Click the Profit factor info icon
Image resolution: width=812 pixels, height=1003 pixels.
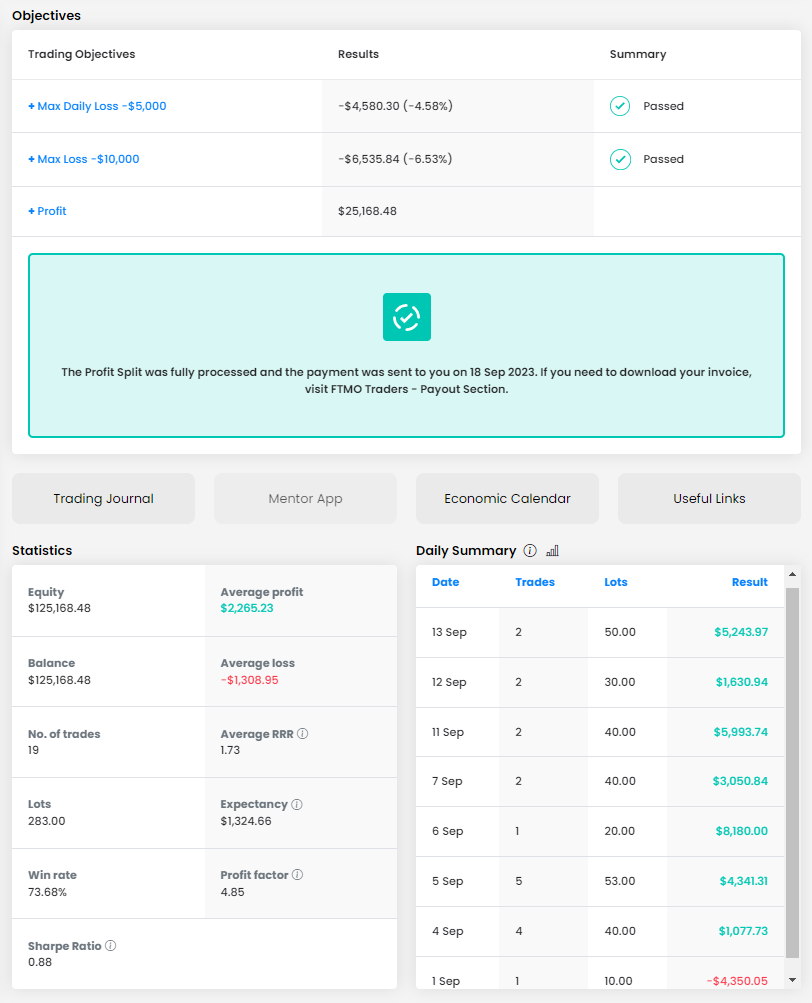pos(298,874)
